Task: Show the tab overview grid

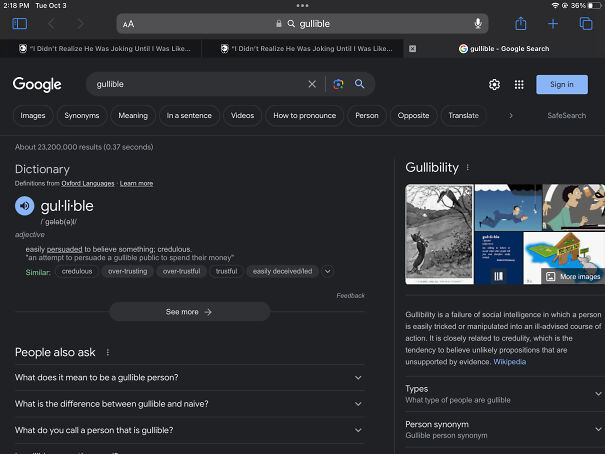Action: 586,23
